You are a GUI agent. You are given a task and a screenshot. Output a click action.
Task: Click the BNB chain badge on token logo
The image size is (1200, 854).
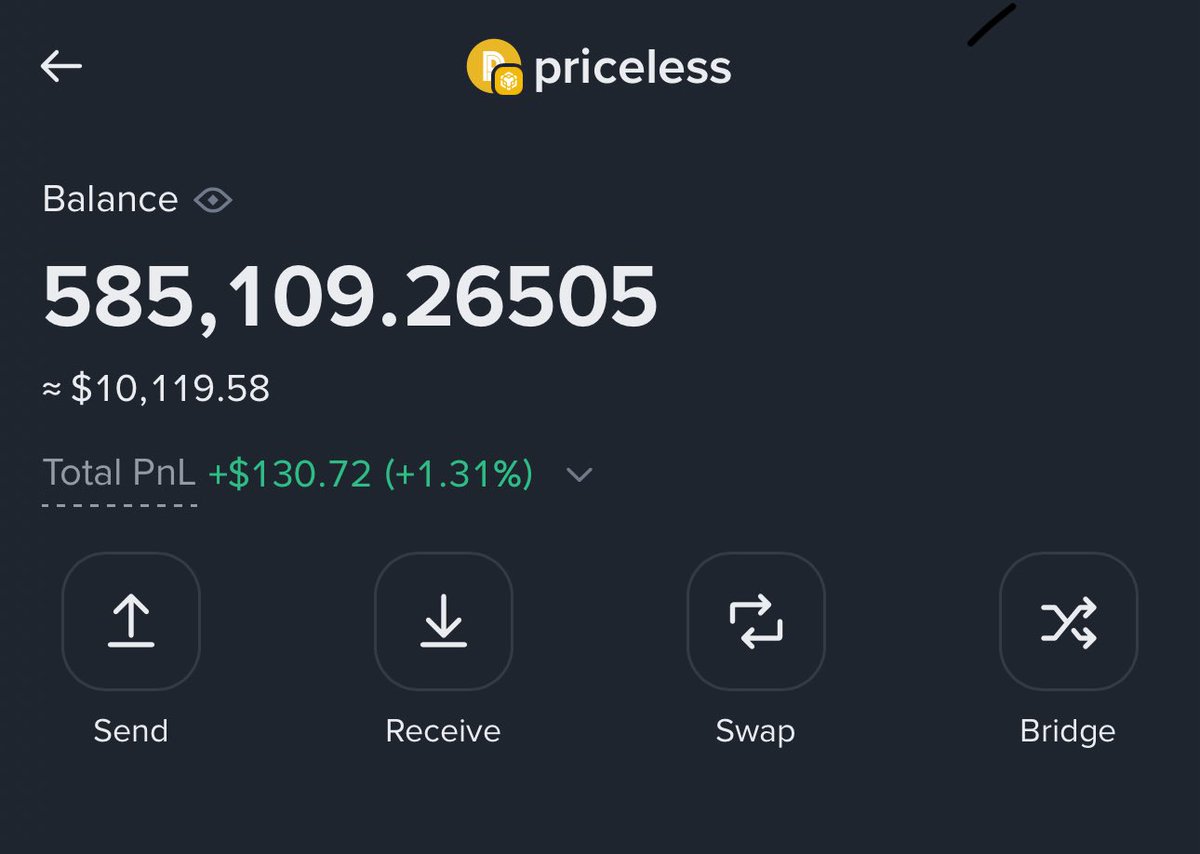click(x=509, y=82)
